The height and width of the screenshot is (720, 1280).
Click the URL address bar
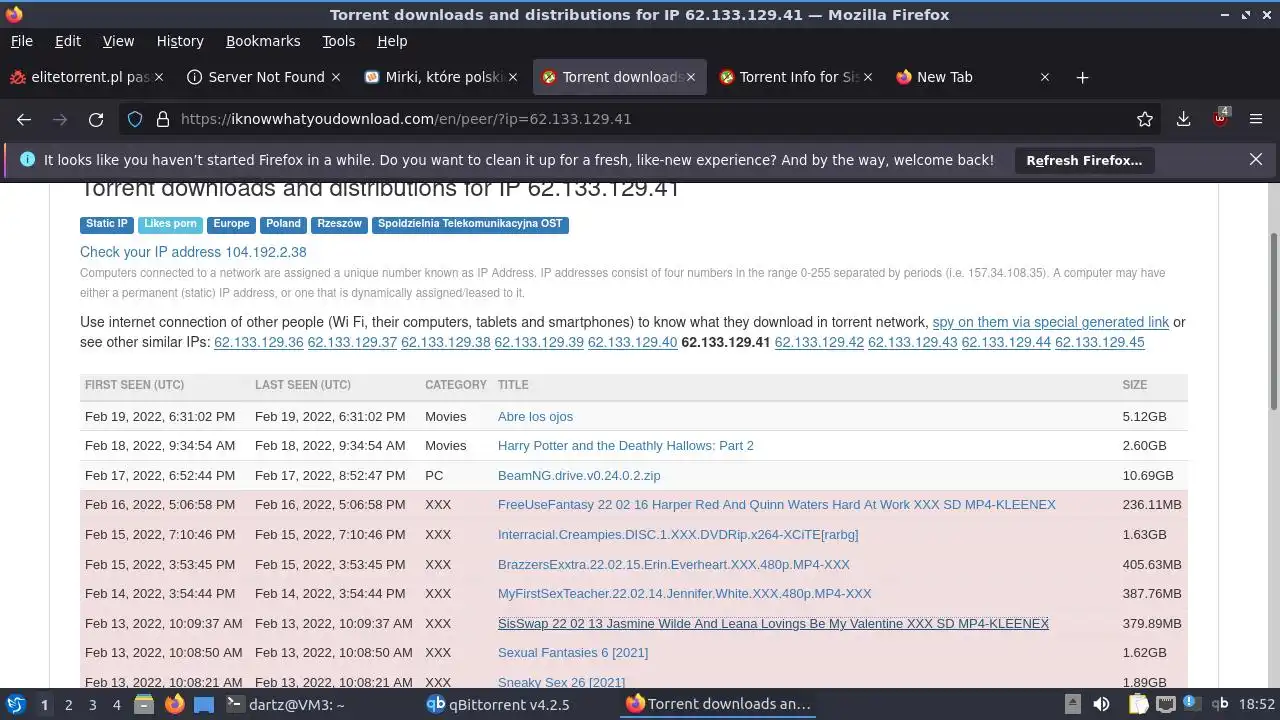(x=640, y=119)
